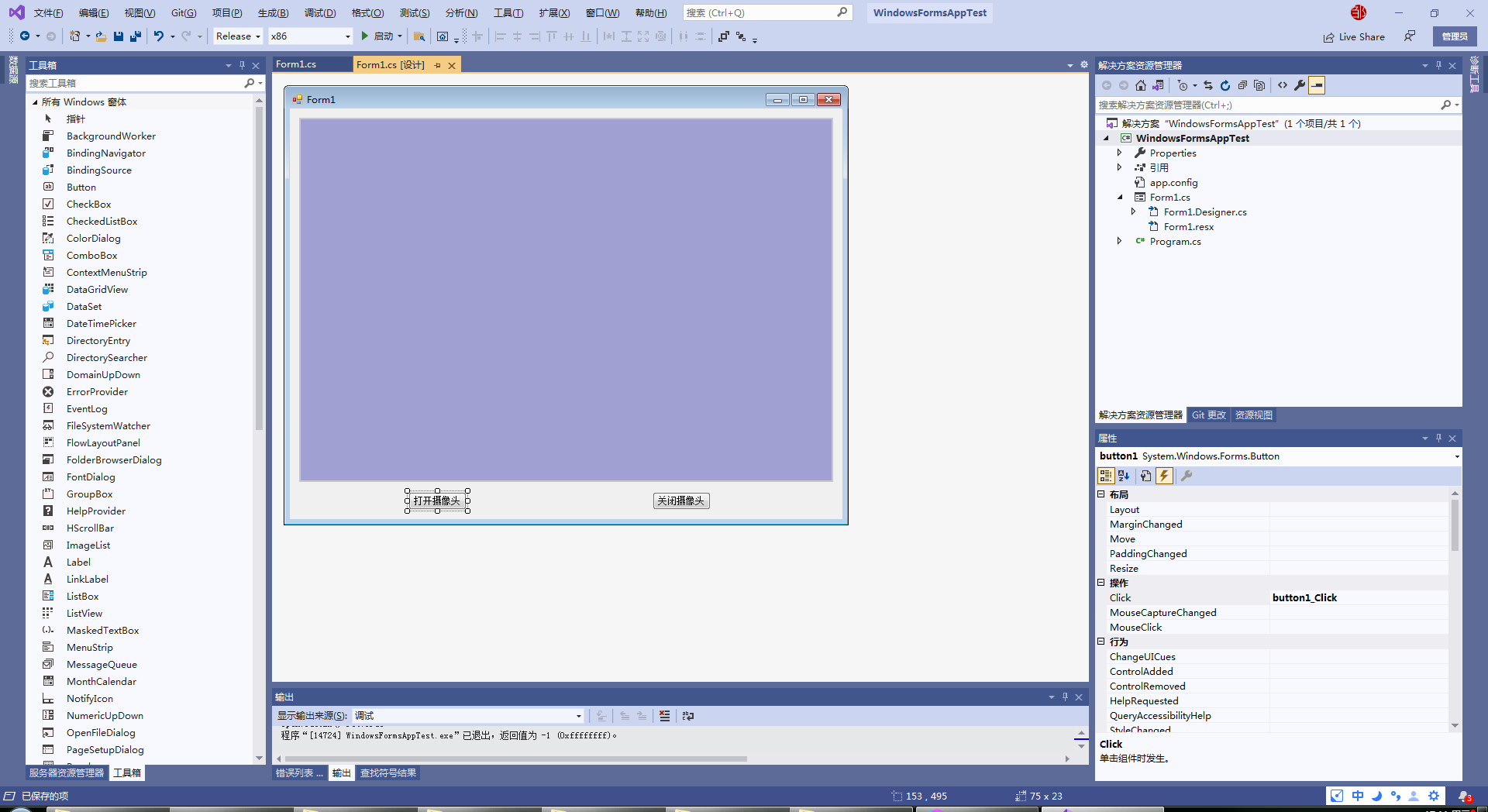The image size is (1488, 812).
Task: Click the Save All icon
Action: [x=136, y=36]
